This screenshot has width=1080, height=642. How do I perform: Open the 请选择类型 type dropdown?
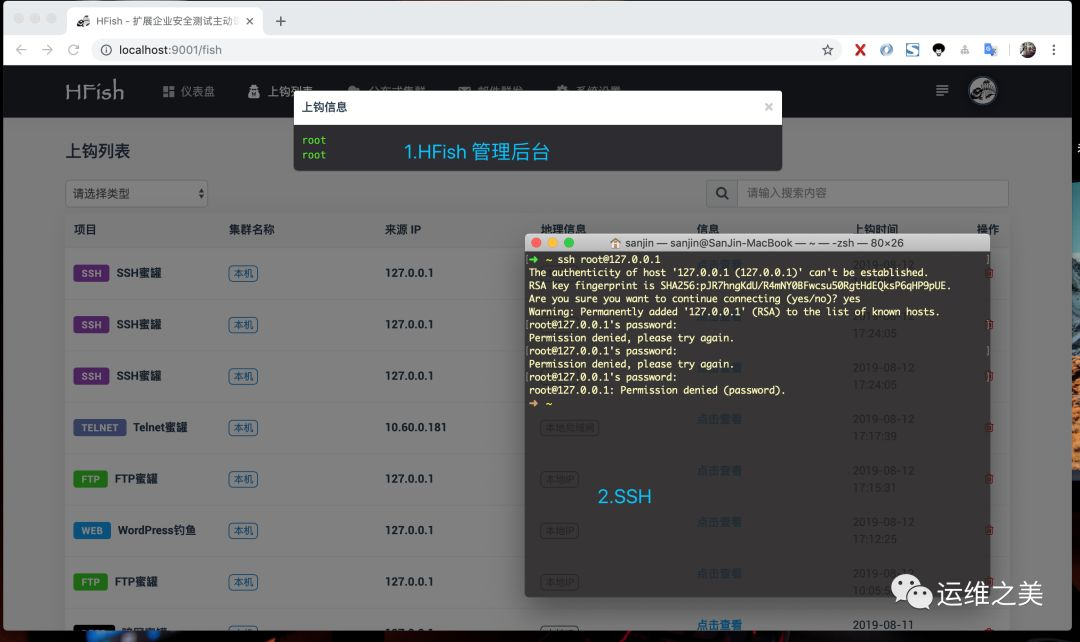pos(136,194)
